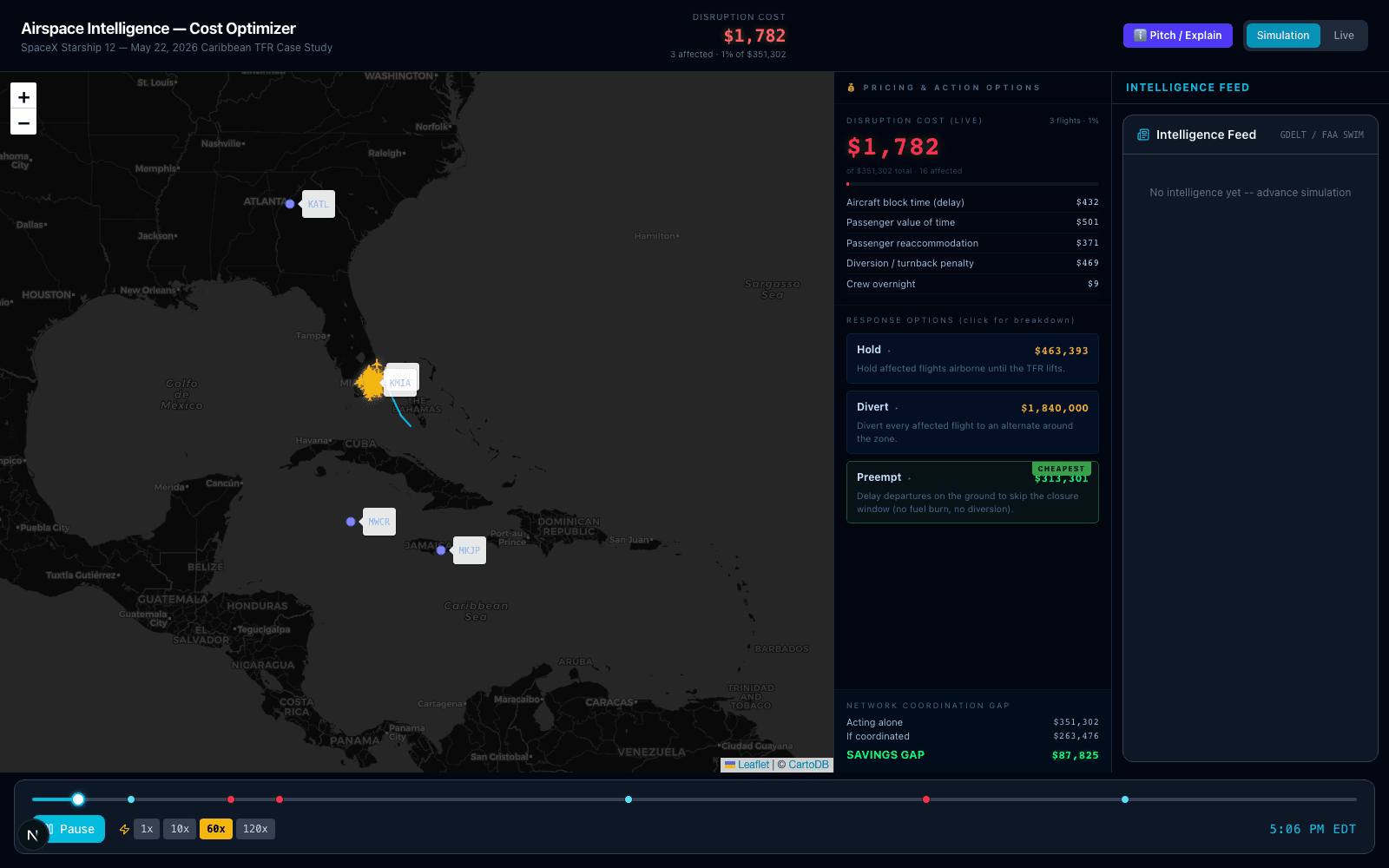Click the newspaper icon beside Intelligence Feed

pos(1143,135)
